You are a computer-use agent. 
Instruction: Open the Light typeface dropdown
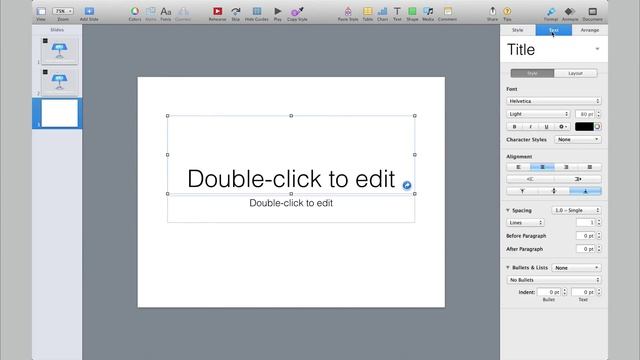pos(538,114)
